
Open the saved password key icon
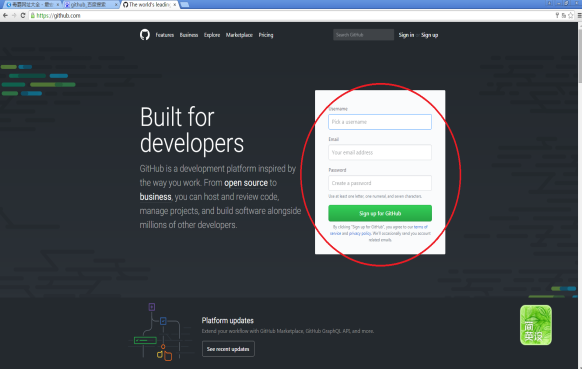coord(557,15)
